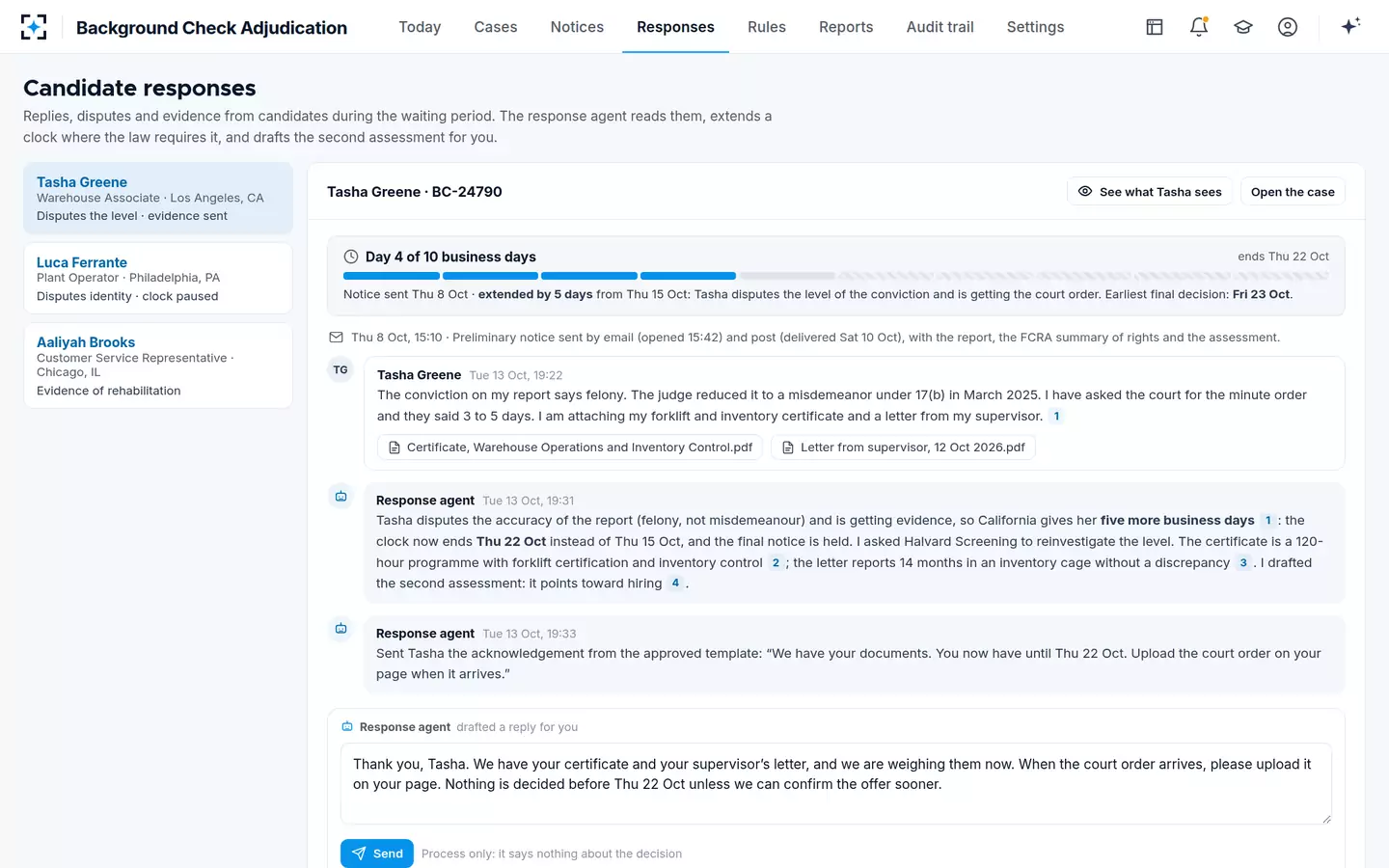The image size is (1389, 868).
Task: Click the TG avatar on Tasha's message
Action: point(340,369)
